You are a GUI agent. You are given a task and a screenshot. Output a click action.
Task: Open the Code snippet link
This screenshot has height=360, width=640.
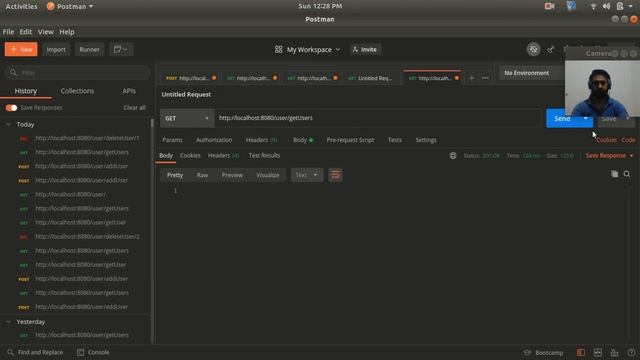628,140
